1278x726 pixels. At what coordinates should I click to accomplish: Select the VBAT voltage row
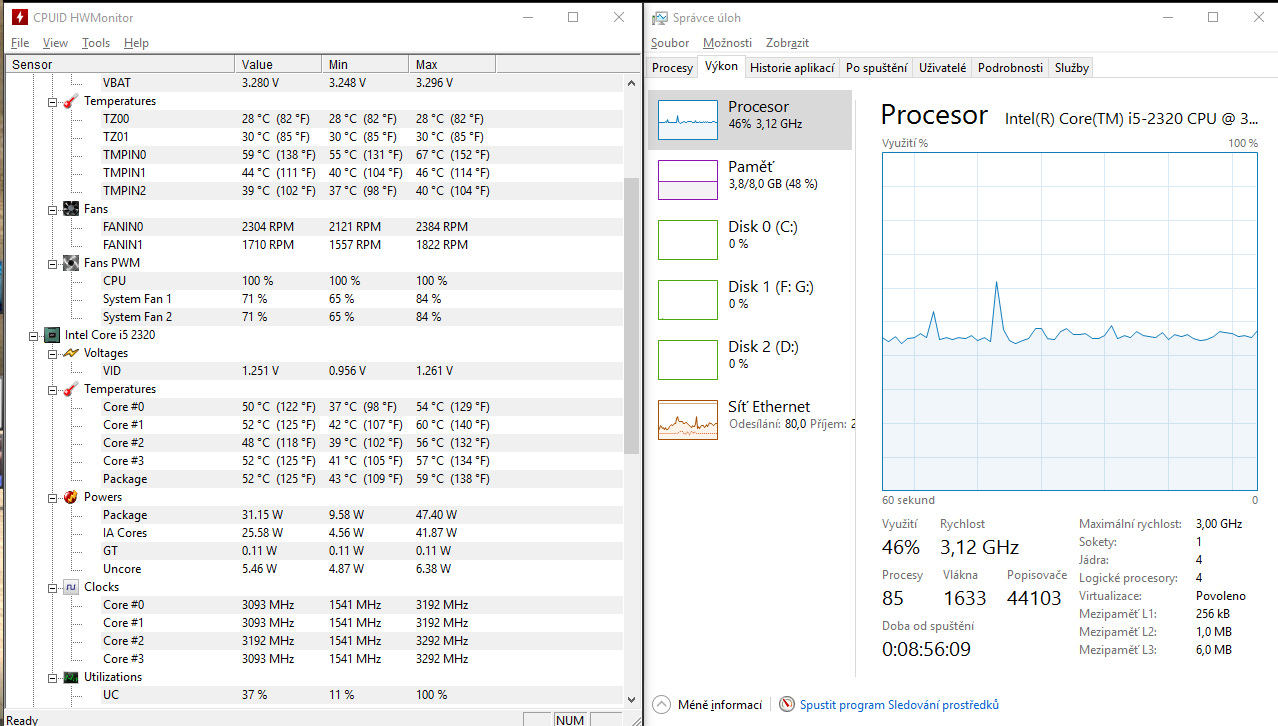tap(313, 83)
